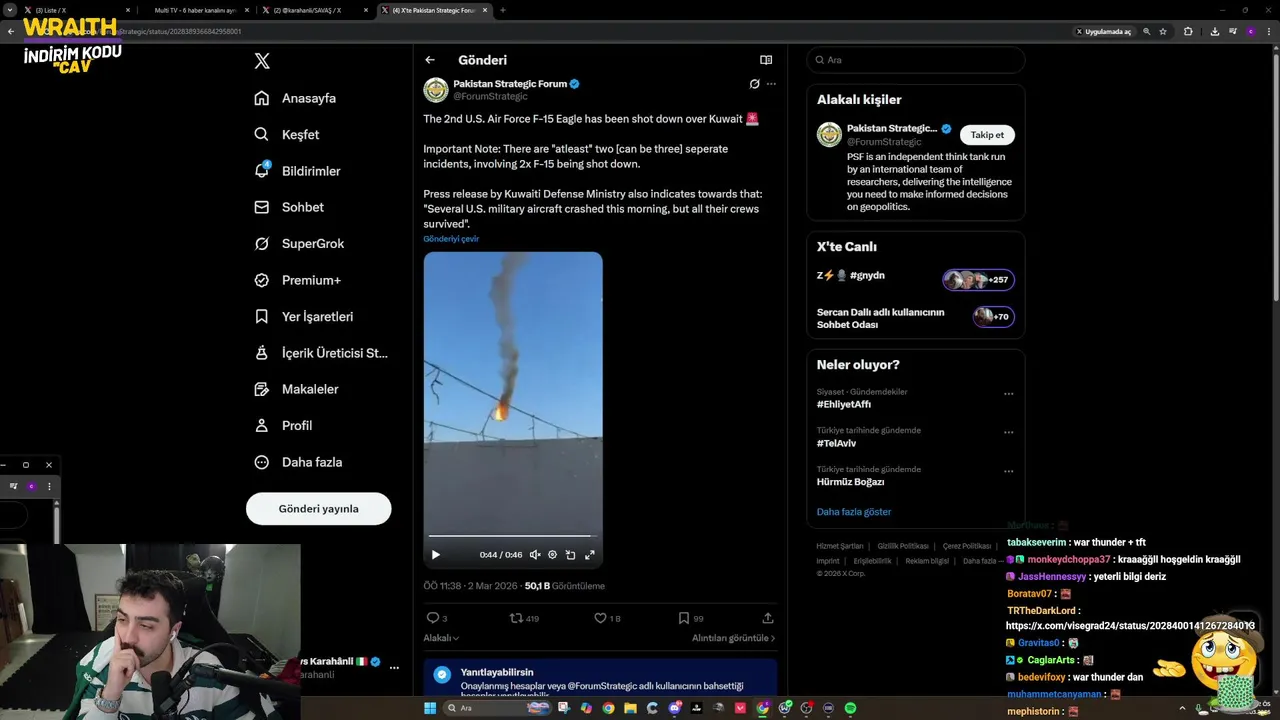Switch to the Liste / X browser tab
1280x720 pixels.
[x=77, y=10]
